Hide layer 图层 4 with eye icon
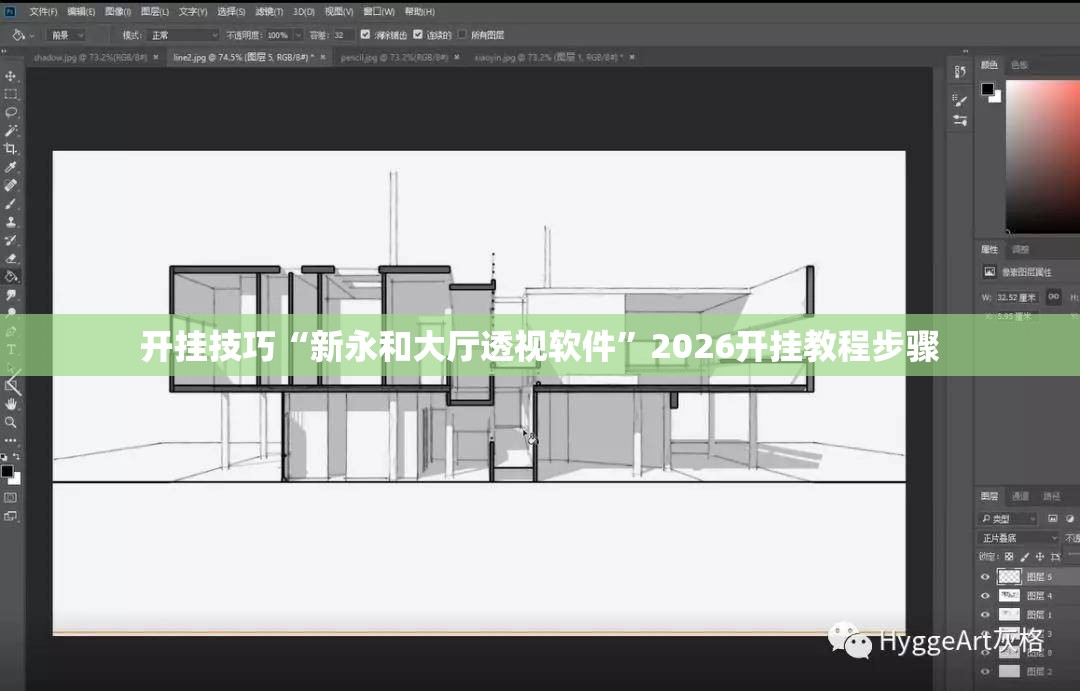Viewport: 1080px width, 691px height. pos(985,596)
